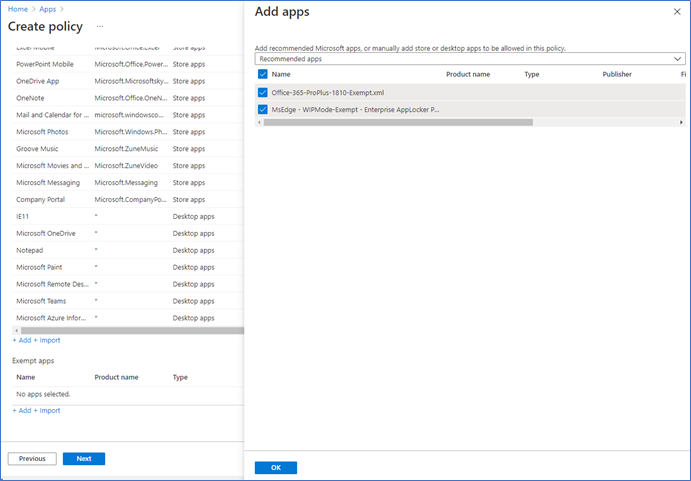
Task: Click the Next button
Action: tap(84, 459)
